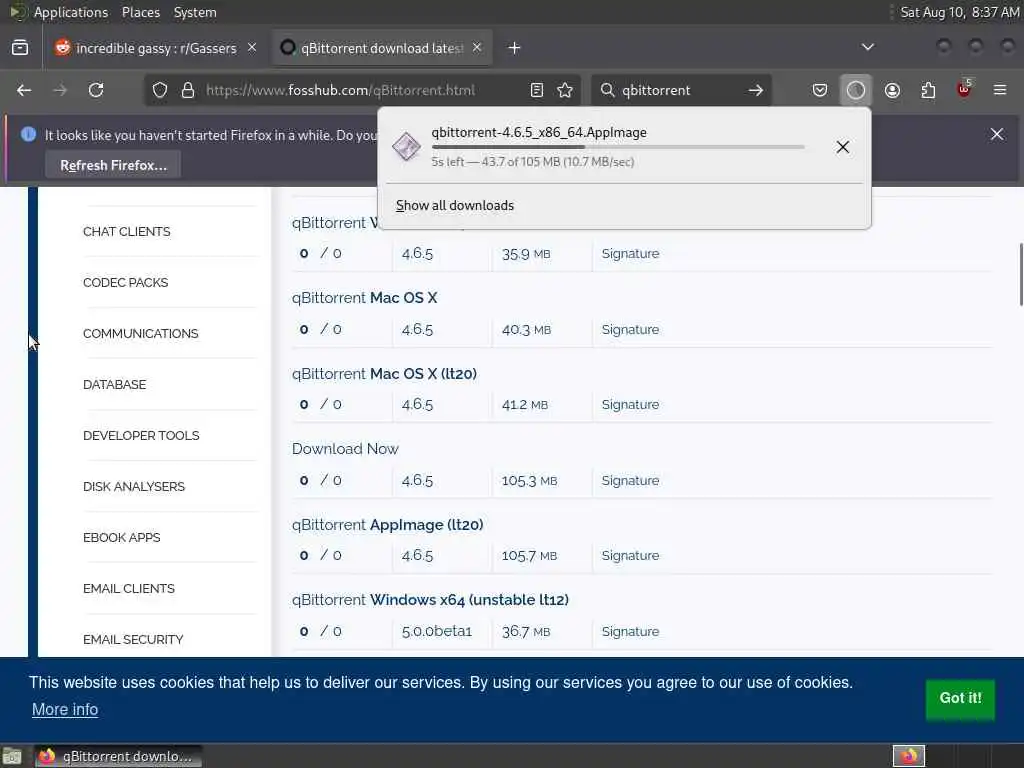Download qBittorrent Windows x64 (unstable lt12)
Image resolution: width=1024 pixels, height=768 pixels.
point(430,600)
